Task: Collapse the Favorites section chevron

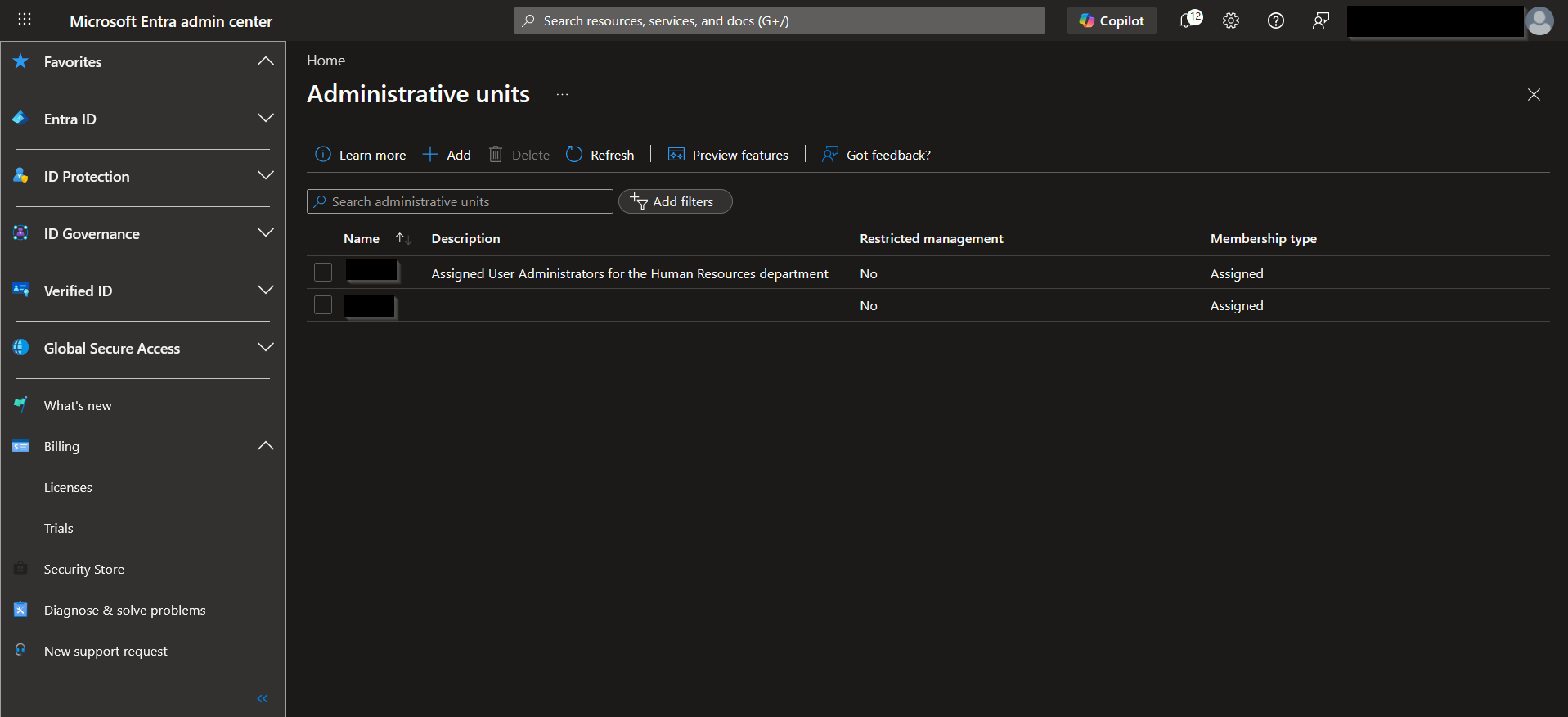Action: pyautogui.click(x=265, y=61)
